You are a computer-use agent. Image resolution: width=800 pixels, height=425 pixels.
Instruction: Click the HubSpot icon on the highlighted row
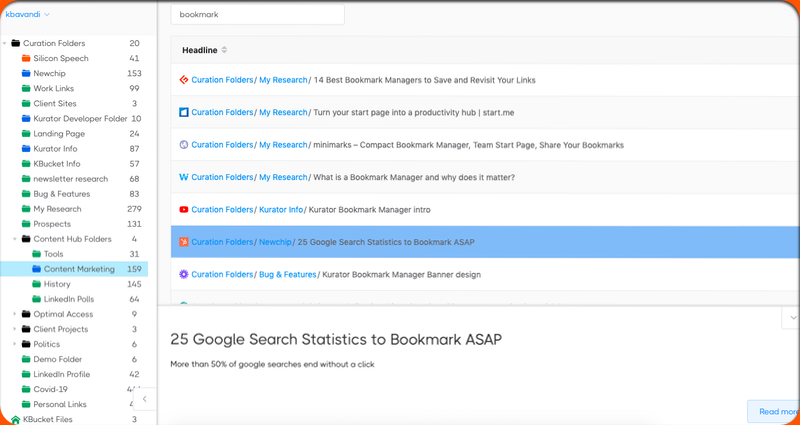[184, 242]
